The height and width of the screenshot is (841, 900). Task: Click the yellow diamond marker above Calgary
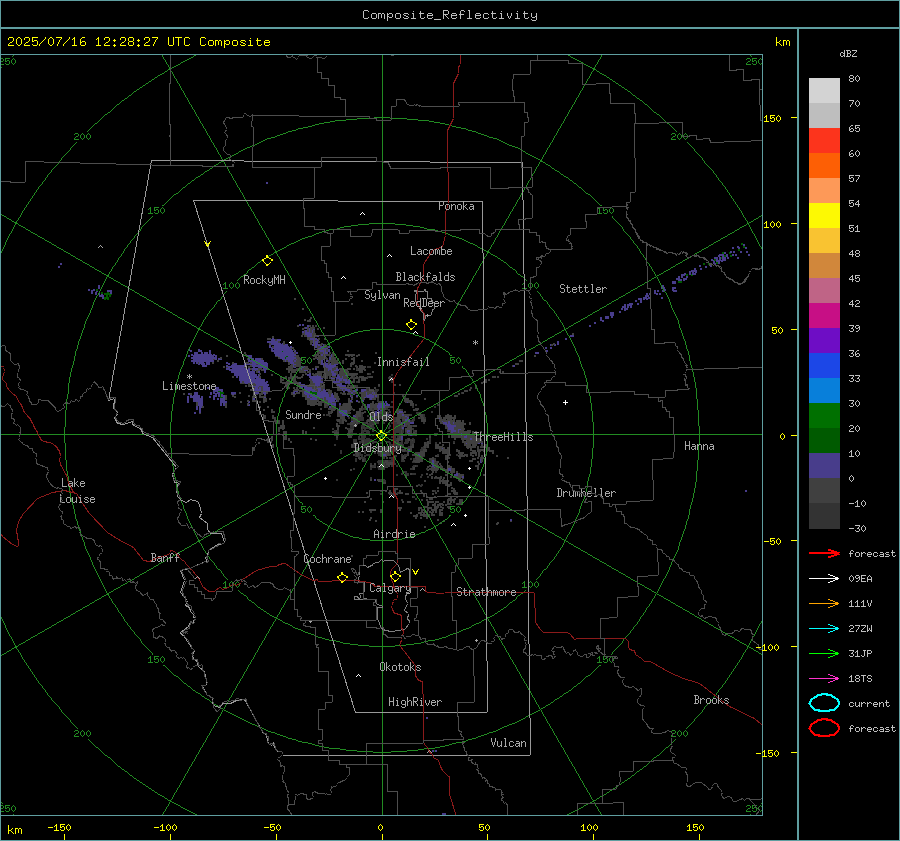coord(395,576)
